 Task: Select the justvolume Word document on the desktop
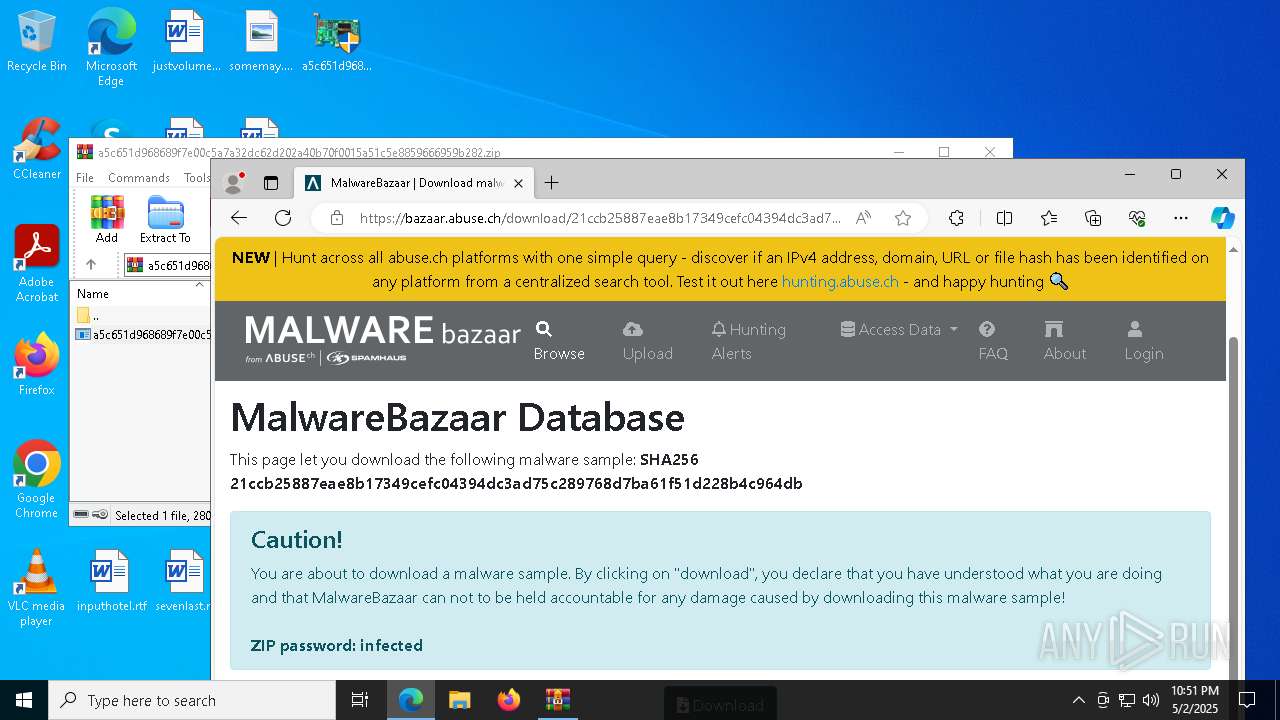[x=185, y=42]
